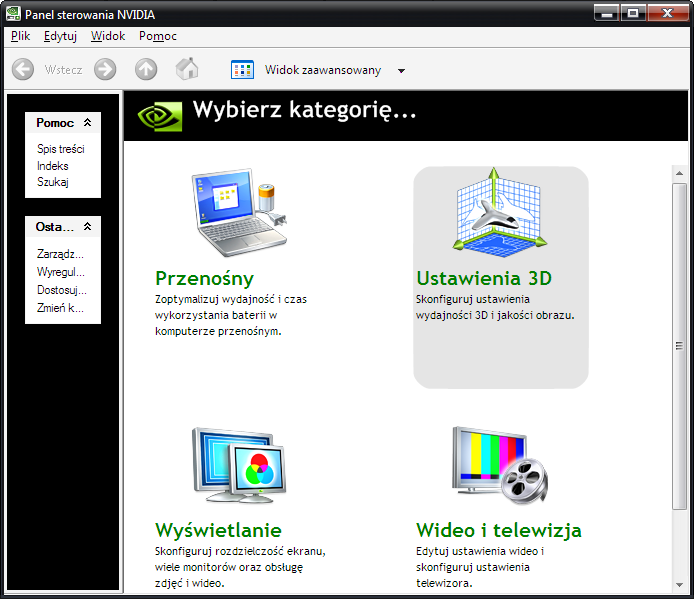Screen dimensions: 694x599
Task: Minimize the NVIDIA control panel window
Action: tap(607, 13)
